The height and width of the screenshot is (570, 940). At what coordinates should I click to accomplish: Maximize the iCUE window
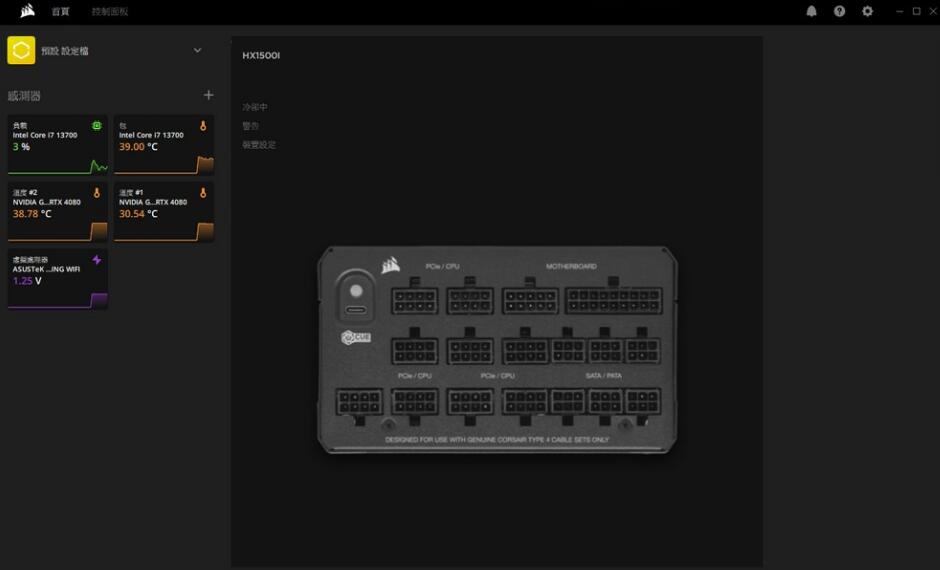[916, 11]
